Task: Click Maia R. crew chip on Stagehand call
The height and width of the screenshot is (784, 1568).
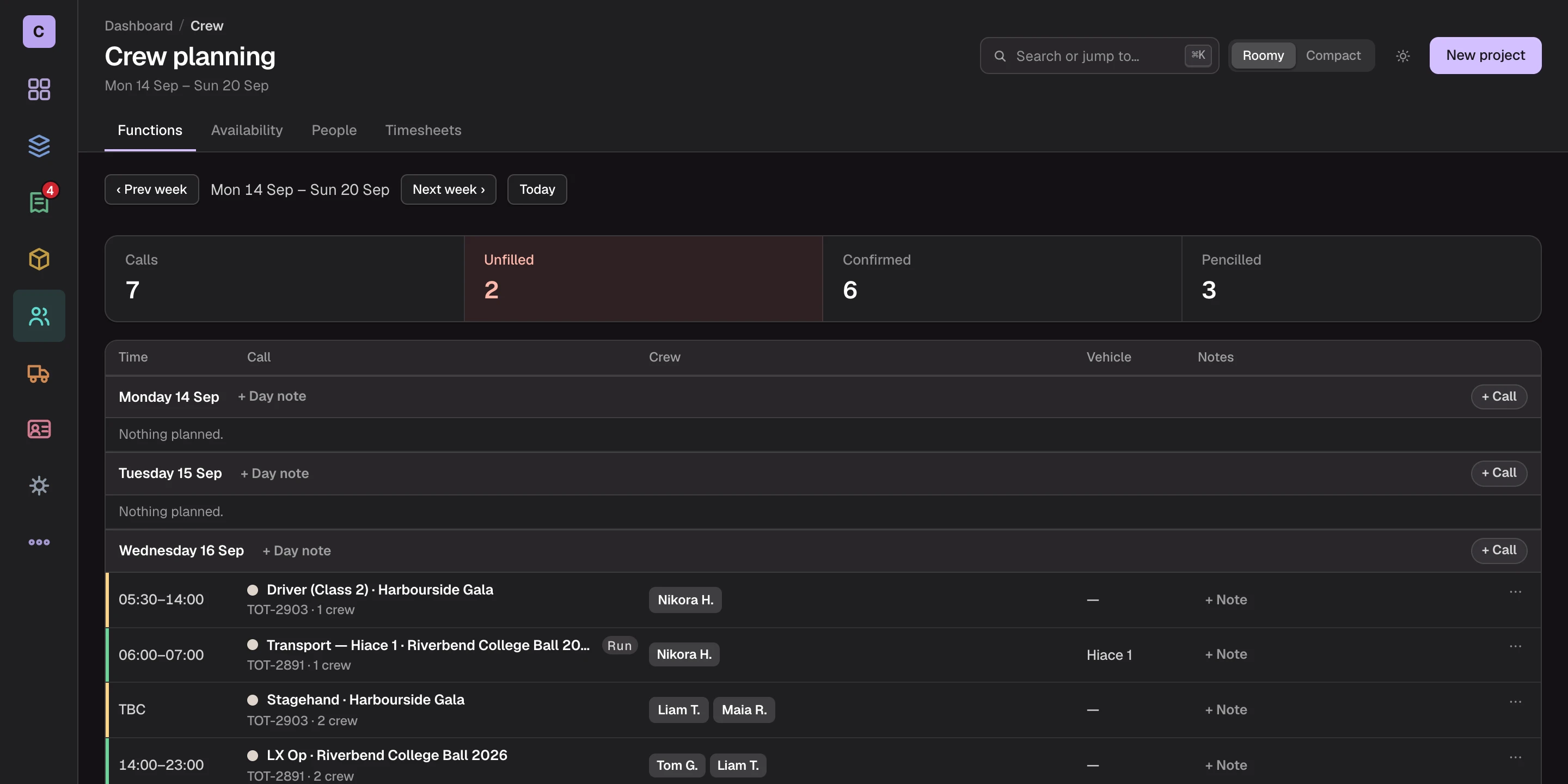Action: pyautogui.click(x=744, y=710)
